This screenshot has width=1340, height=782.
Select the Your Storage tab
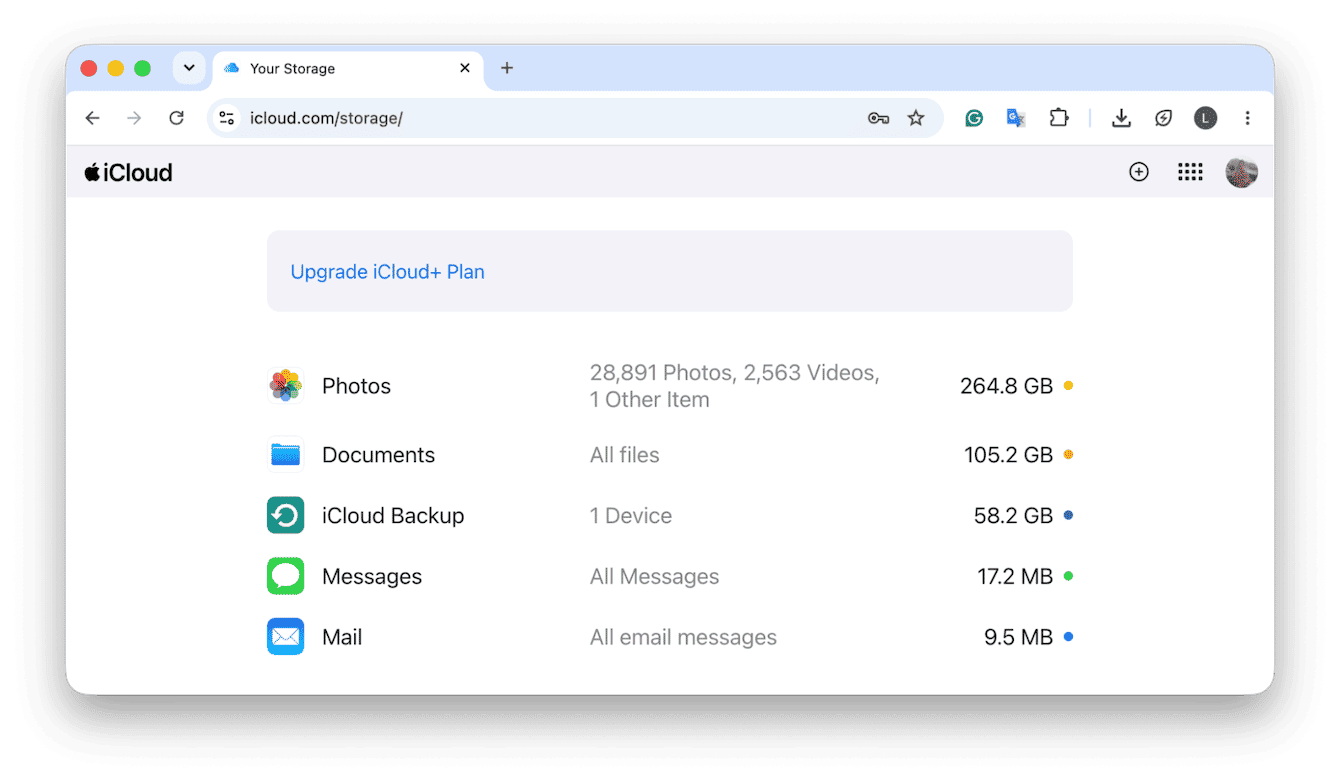(348, 68)
